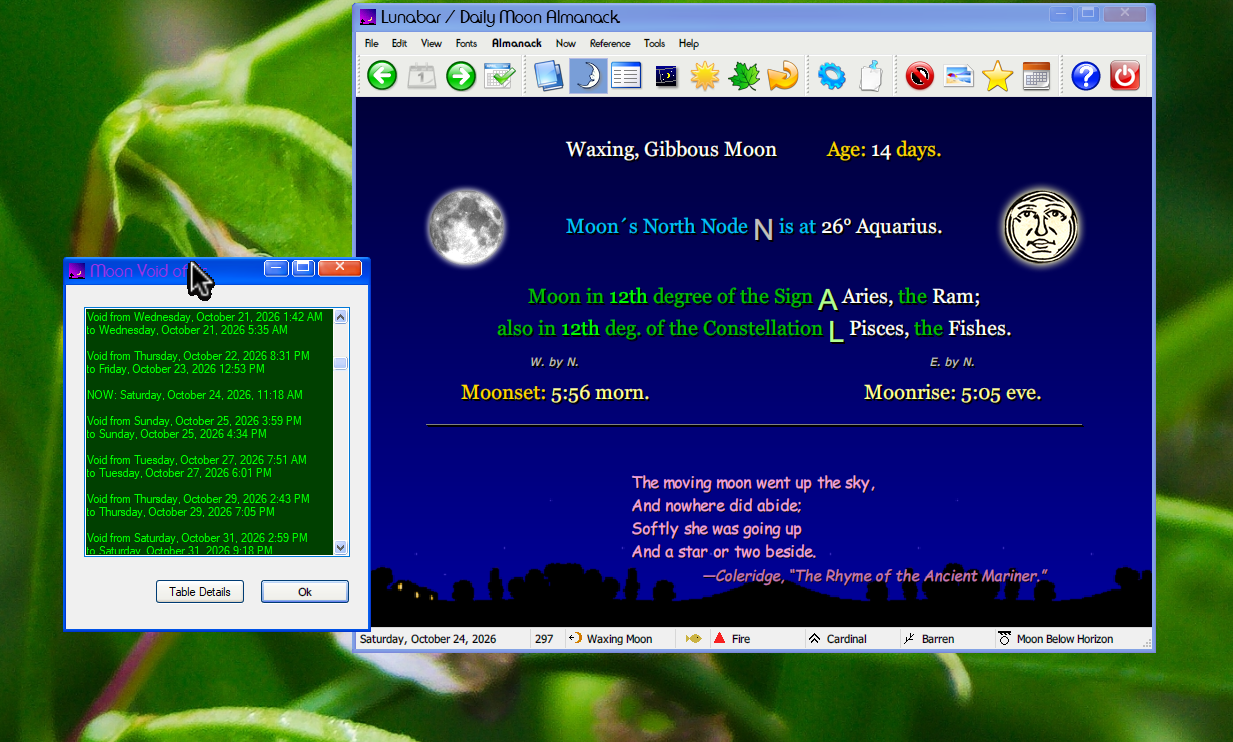Click the void list scroll down arrow

340,547
